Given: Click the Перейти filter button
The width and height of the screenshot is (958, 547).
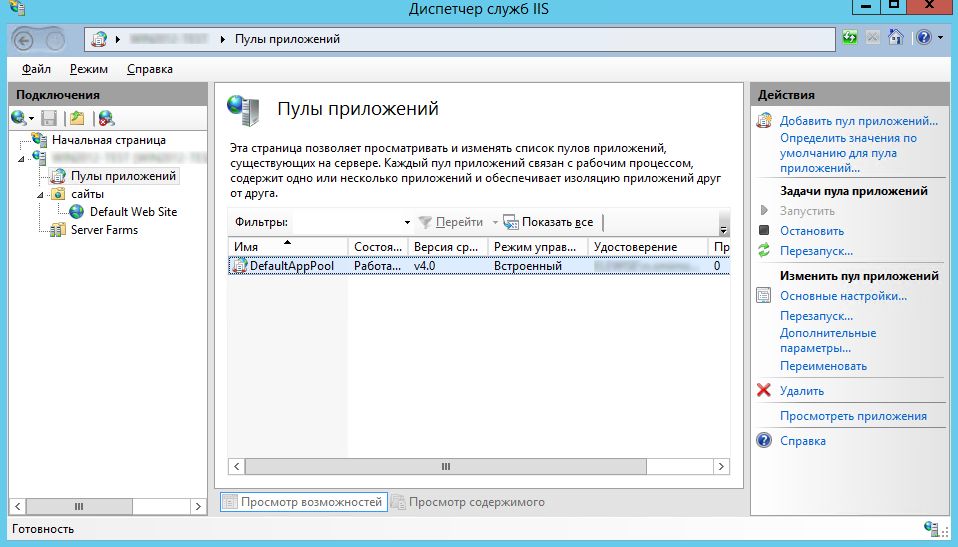Looking at the screenshot, I should pyautogui.click(x=451, y=222).
